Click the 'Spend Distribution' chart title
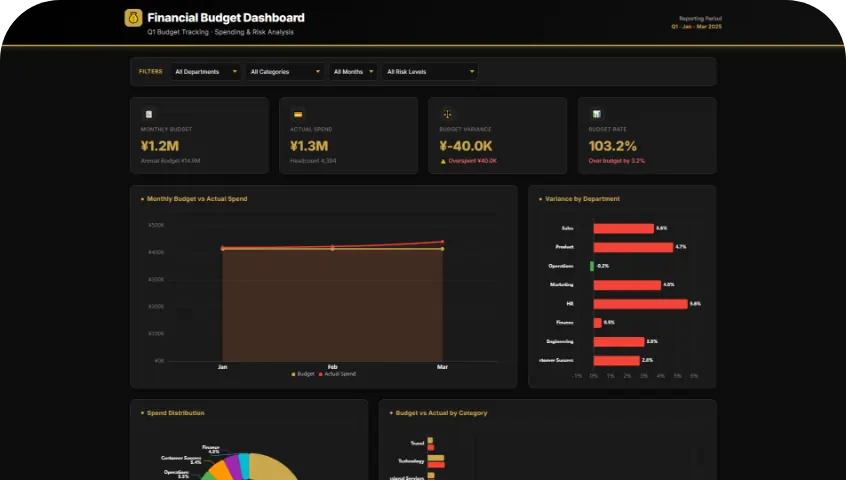This screenshot has width=846, height=480. coord(175,413)
